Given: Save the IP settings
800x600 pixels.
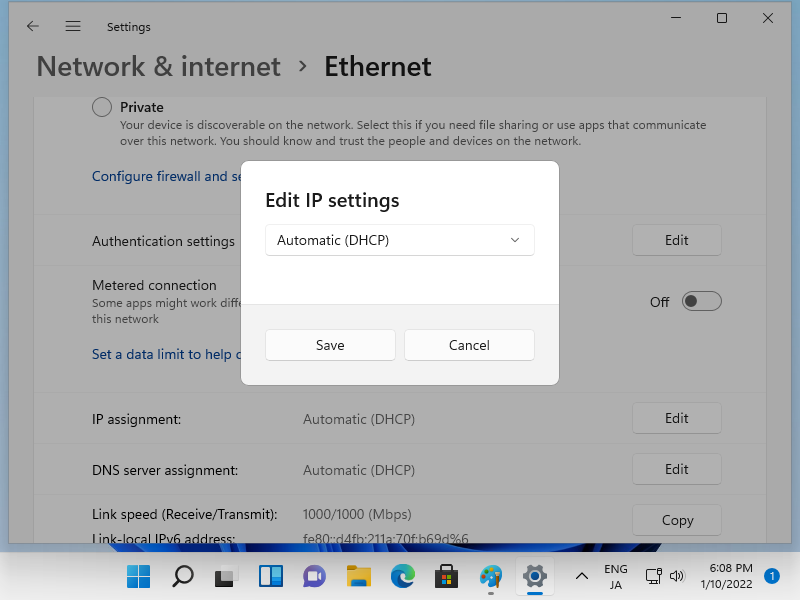Looking at the screenshot, I should click(330, 345).
